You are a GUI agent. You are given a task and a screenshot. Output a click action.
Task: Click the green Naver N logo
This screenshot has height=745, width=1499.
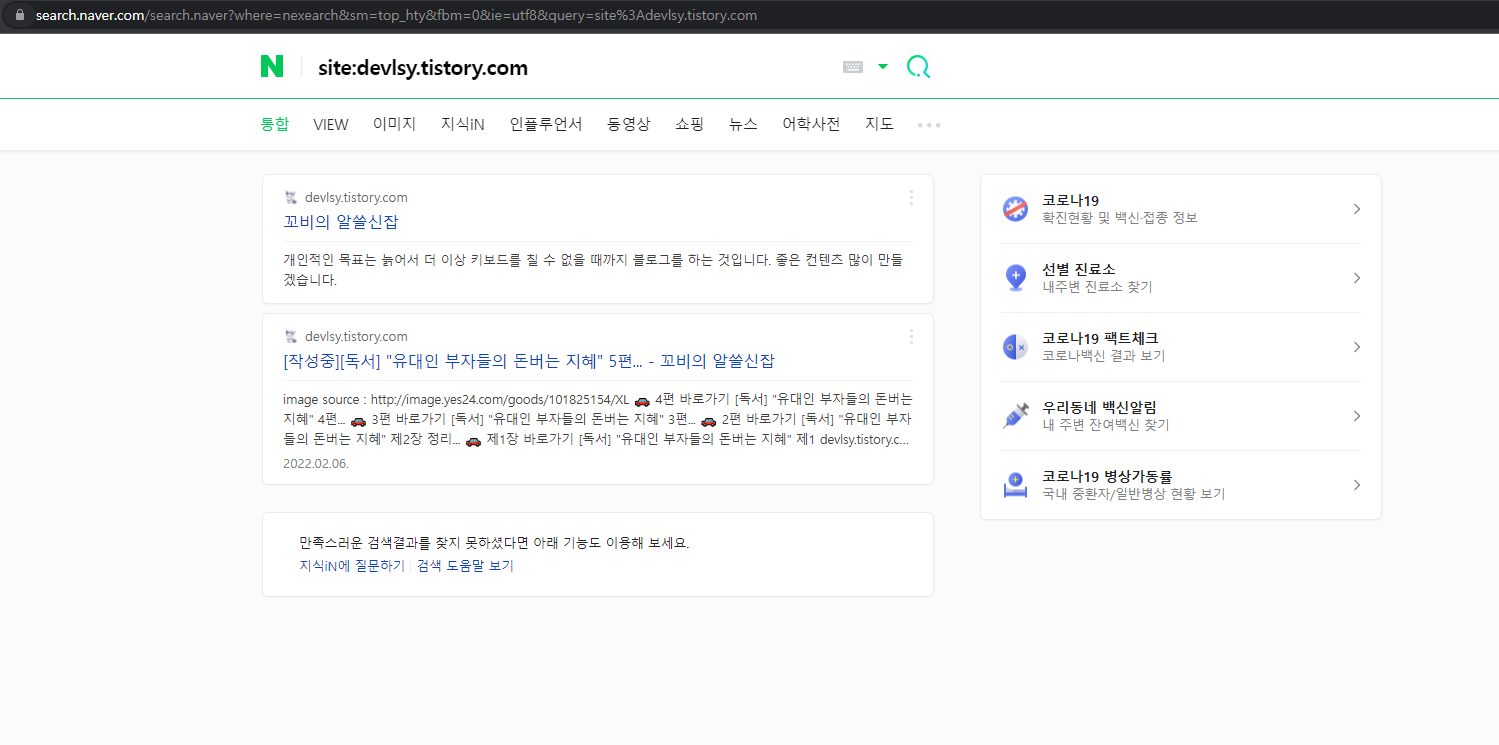point(272,67)
